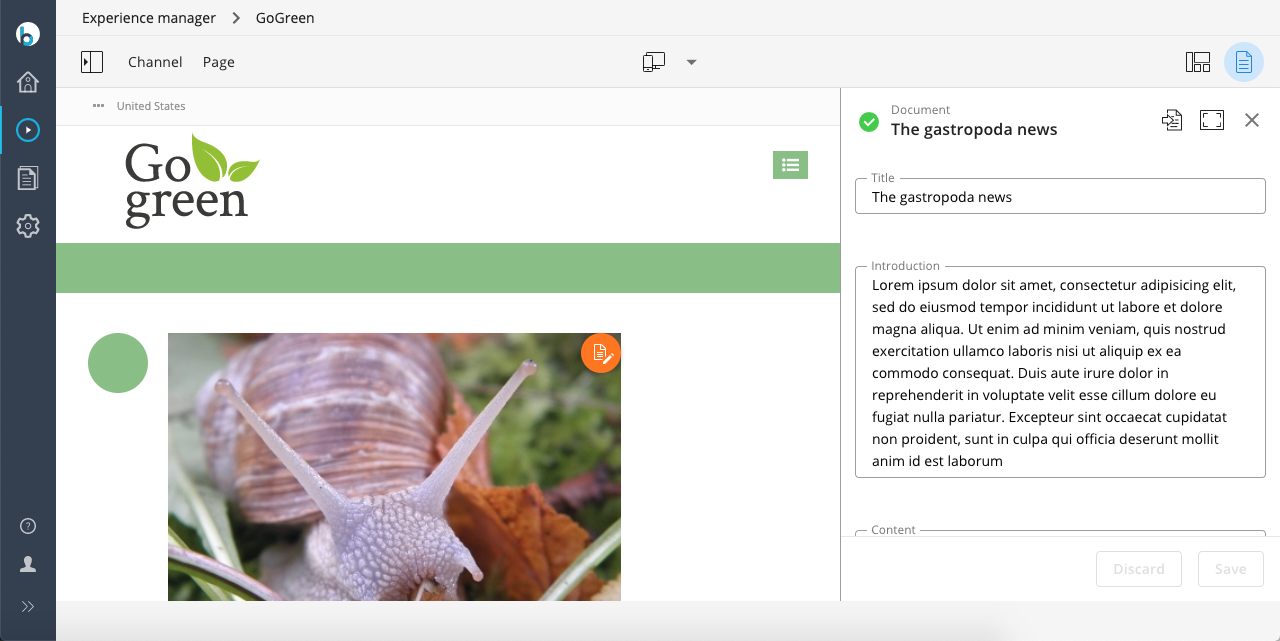The height and width of the screenshot is (641, 1280).
Task: Open the green list menu button
Action: (x=790, y=165)
